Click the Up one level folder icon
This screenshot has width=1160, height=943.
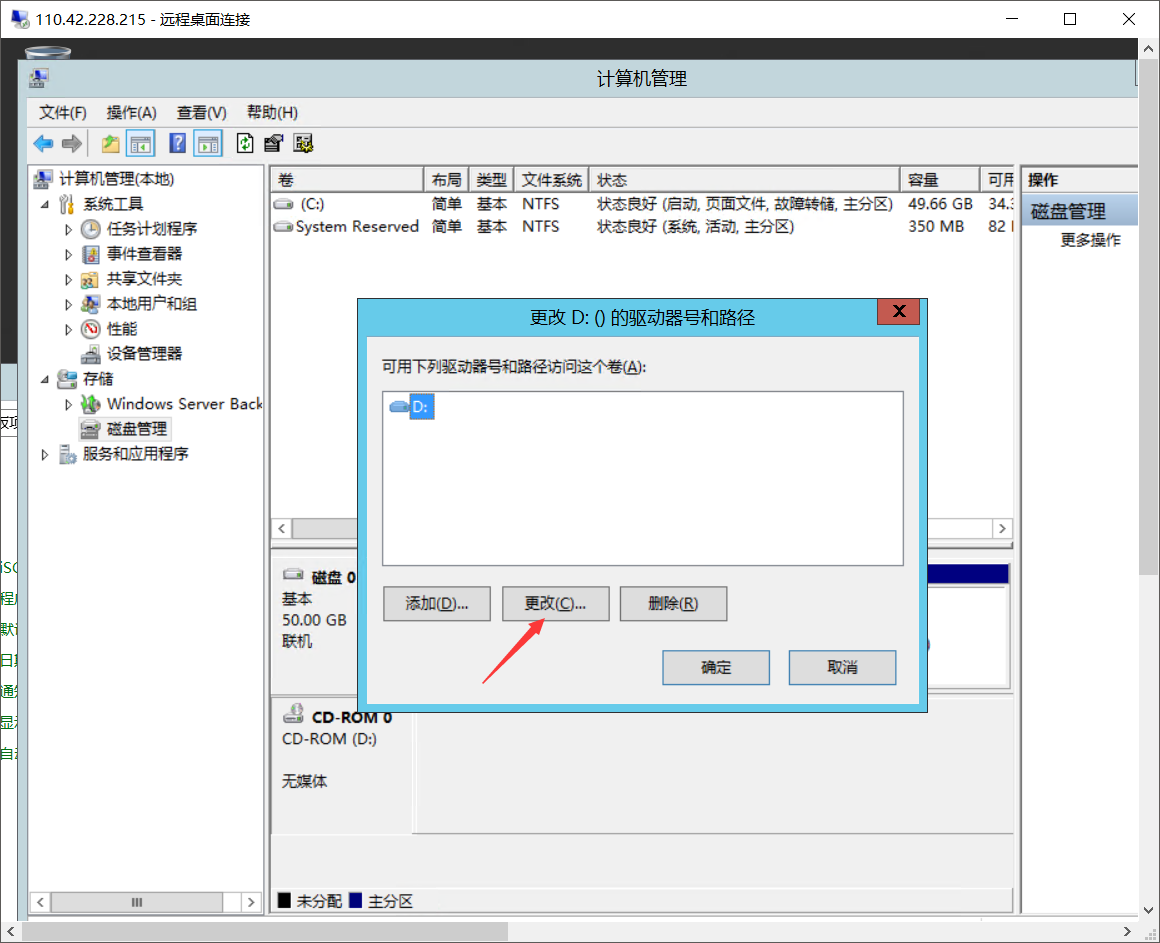point(111,144)
